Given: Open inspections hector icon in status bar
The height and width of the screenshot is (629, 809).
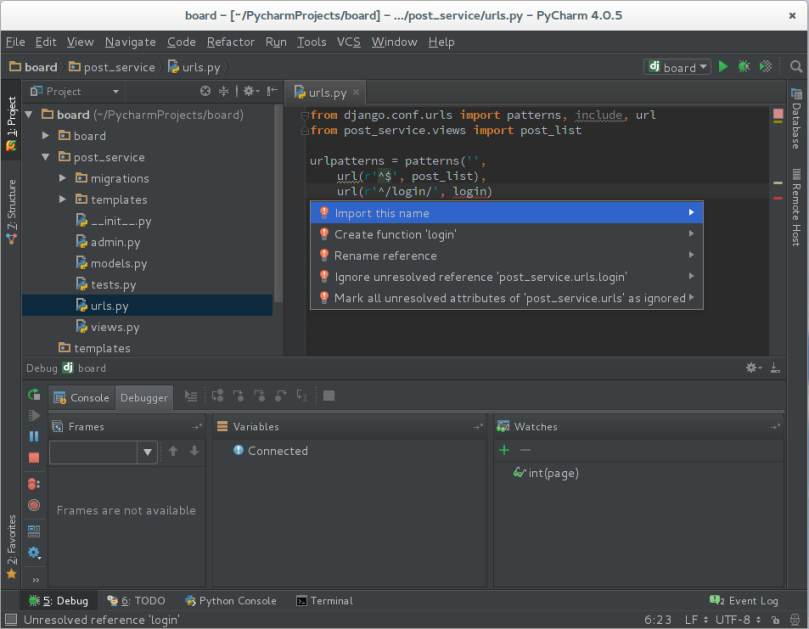Looking at the screenshot, I should tap(795, 620).
